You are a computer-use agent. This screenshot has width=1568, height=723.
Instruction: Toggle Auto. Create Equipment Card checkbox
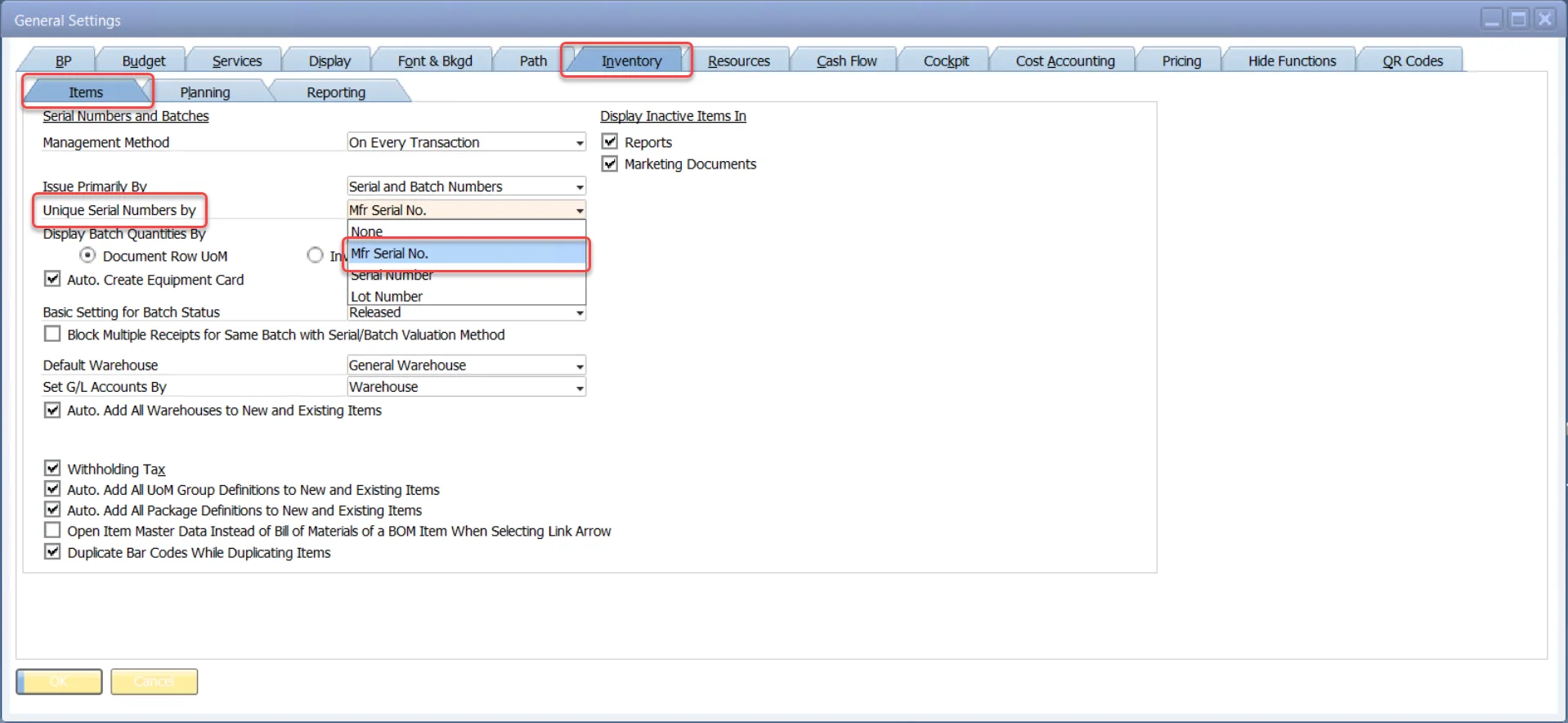pyautogui.click(x=52, y=279)
